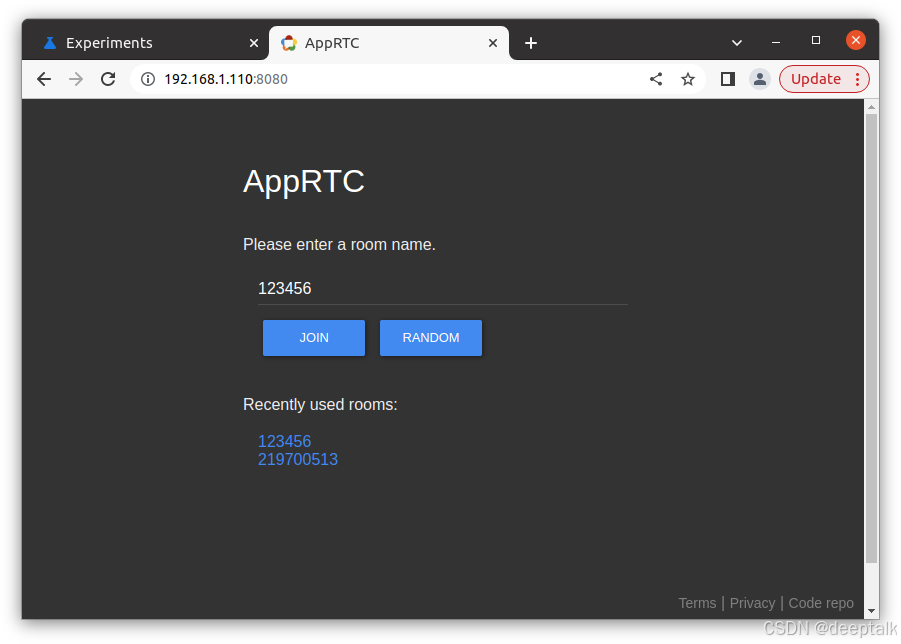This screenshot has height=644, width=901.
Task: Minimize the browser window
Action: click(x=776, y=41)
